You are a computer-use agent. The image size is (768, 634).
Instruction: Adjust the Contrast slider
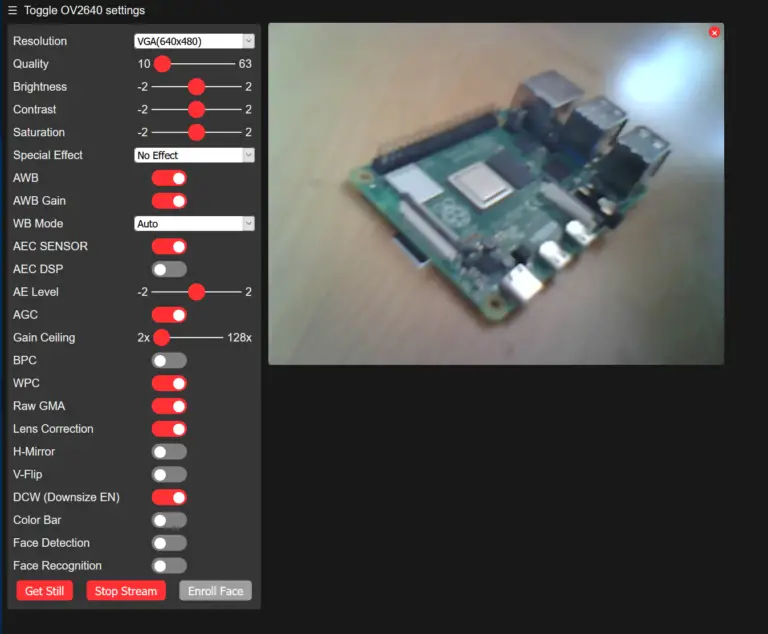click(196, 109)
